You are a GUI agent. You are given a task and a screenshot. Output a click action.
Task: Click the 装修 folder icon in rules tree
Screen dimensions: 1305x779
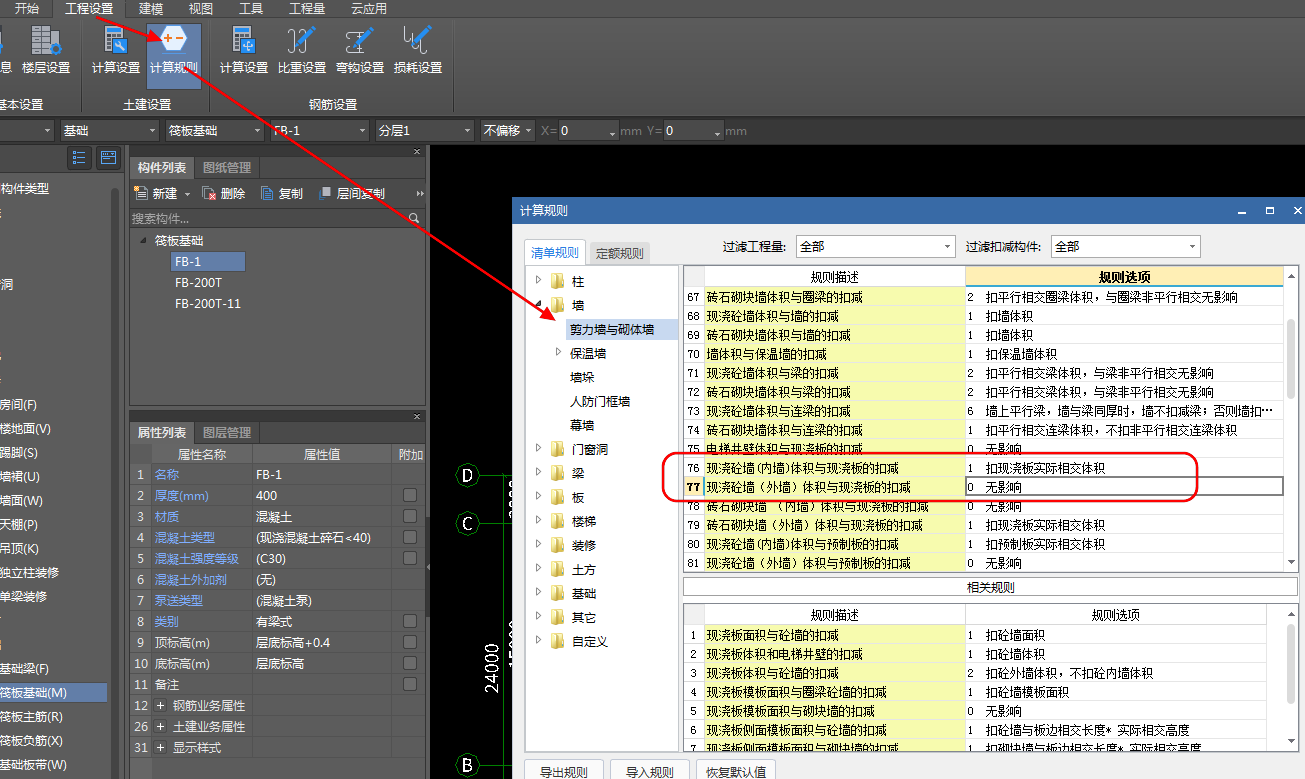coord(558,545)
